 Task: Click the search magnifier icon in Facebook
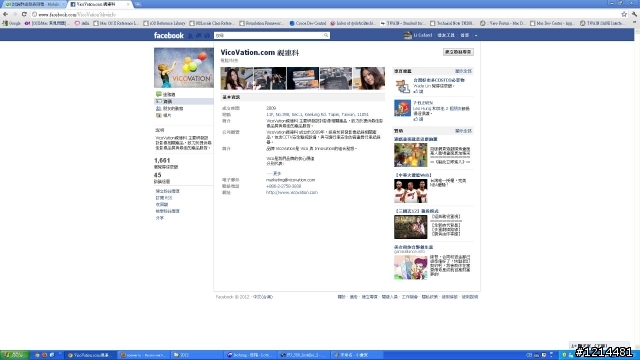326,36
